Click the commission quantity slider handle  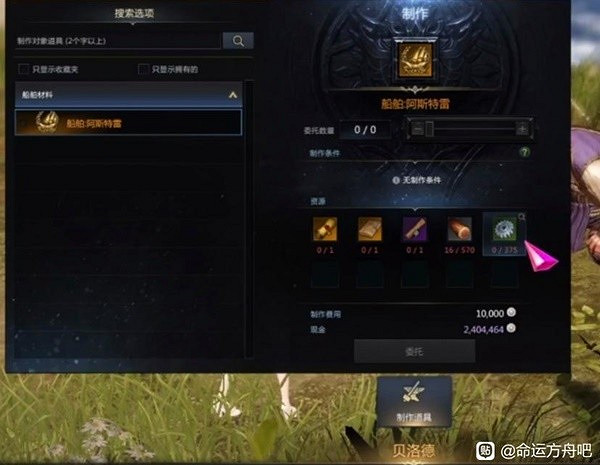tap(429, 129)
